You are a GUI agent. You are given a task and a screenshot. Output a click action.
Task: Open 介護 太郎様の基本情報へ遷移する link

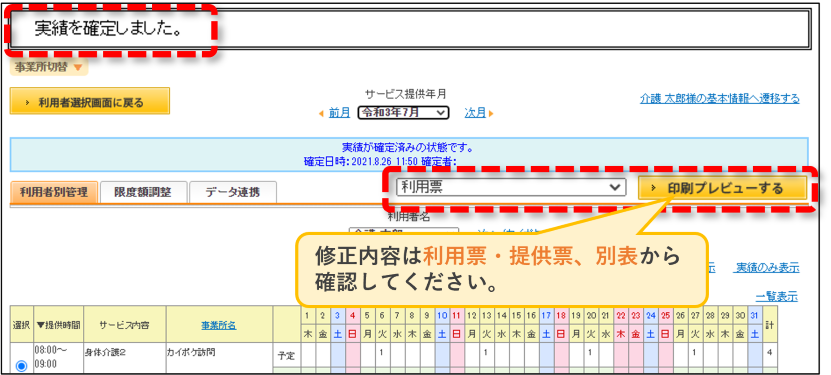coord(720,99)
